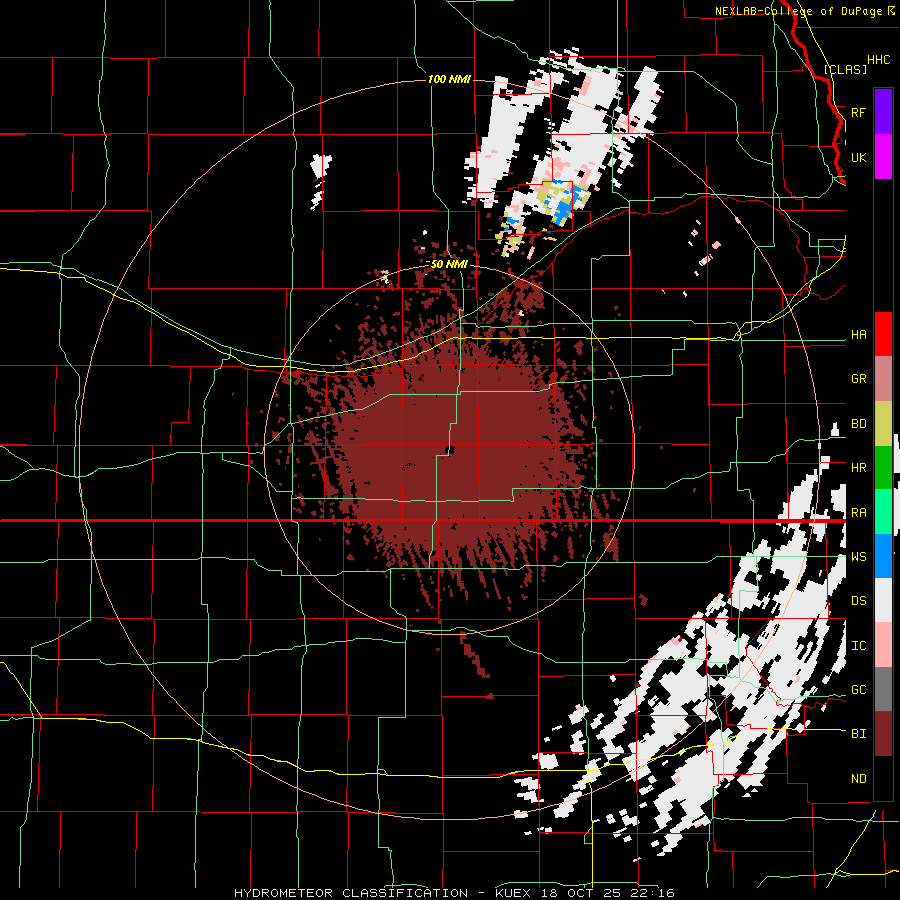This screenshot has width=900, height=900.
Task: Select the GR dusty-pink legend swatch
Action: (883, 379)
